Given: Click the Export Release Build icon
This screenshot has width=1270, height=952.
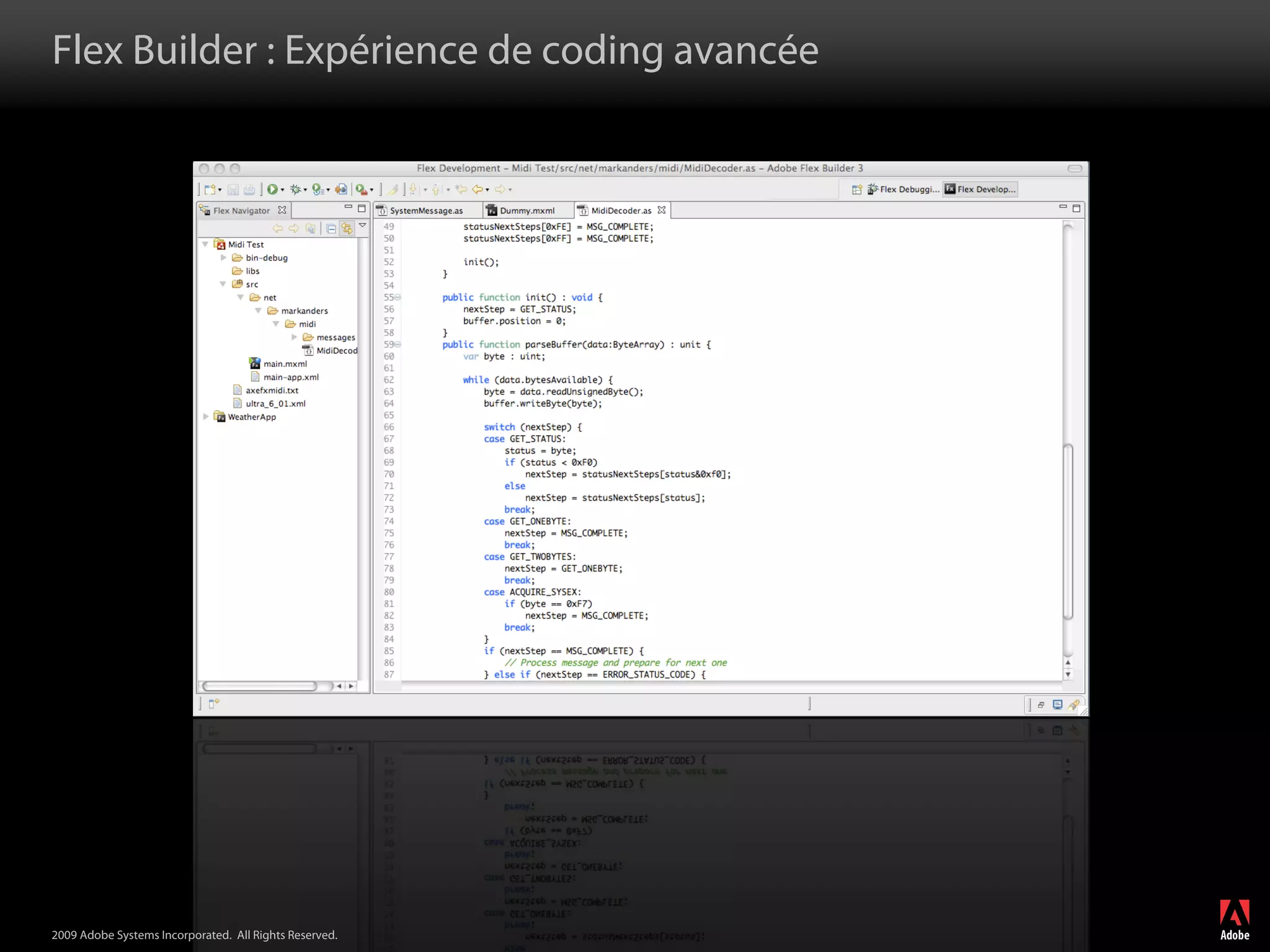Looking at the screenshot, I should [x=341, y=190].
